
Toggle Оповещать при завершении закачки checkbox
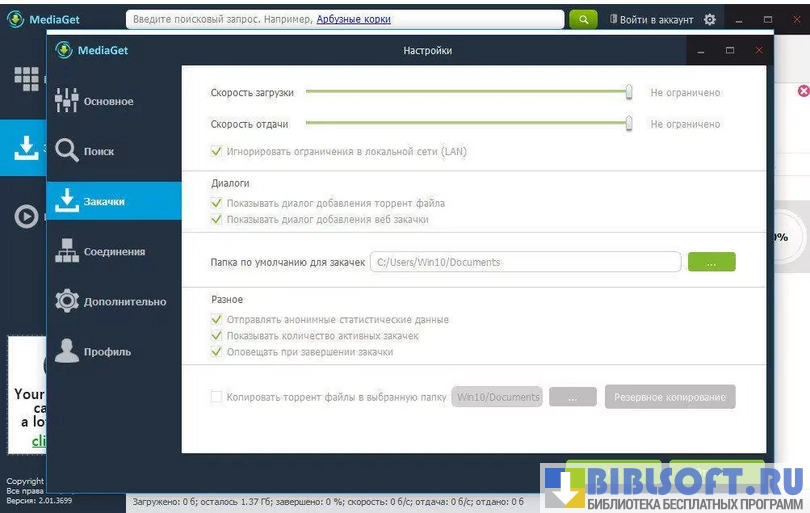tap(216, 352)
